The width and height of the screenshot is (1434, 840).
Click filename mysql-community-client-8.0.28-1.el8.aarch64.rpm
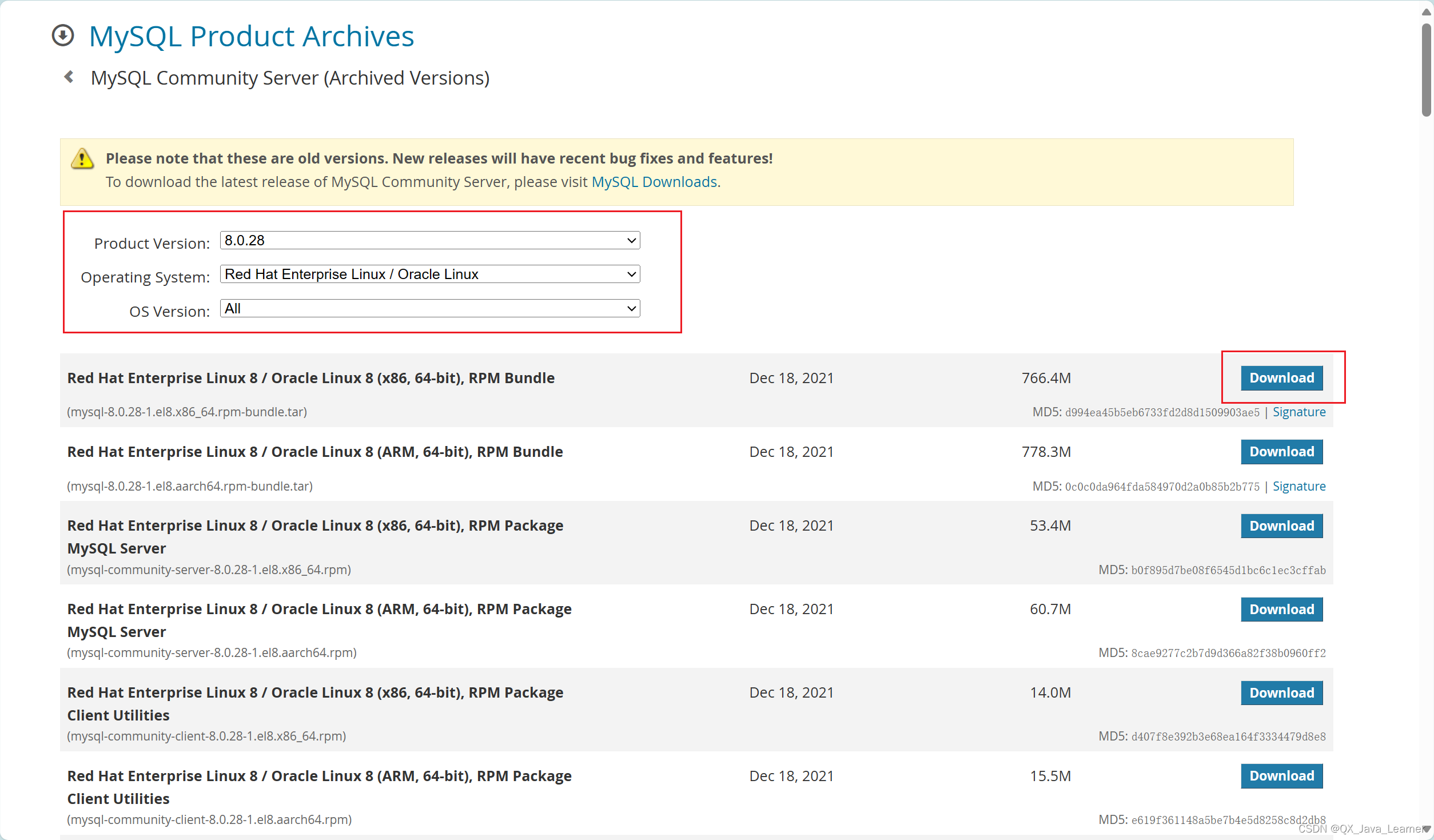pos(209,819)
